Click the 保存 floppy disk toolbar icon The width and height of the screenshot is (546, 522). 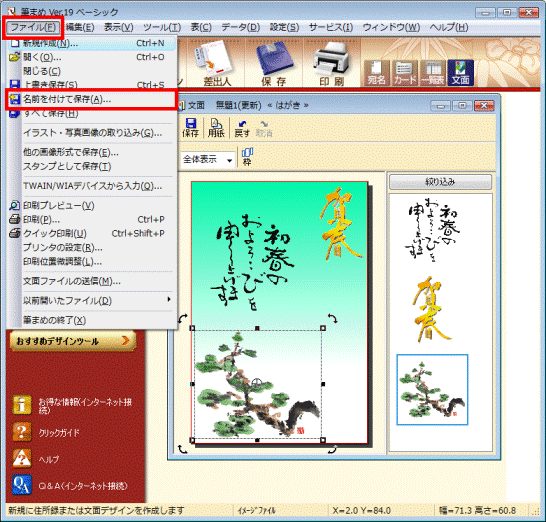[x=274, y=64]
